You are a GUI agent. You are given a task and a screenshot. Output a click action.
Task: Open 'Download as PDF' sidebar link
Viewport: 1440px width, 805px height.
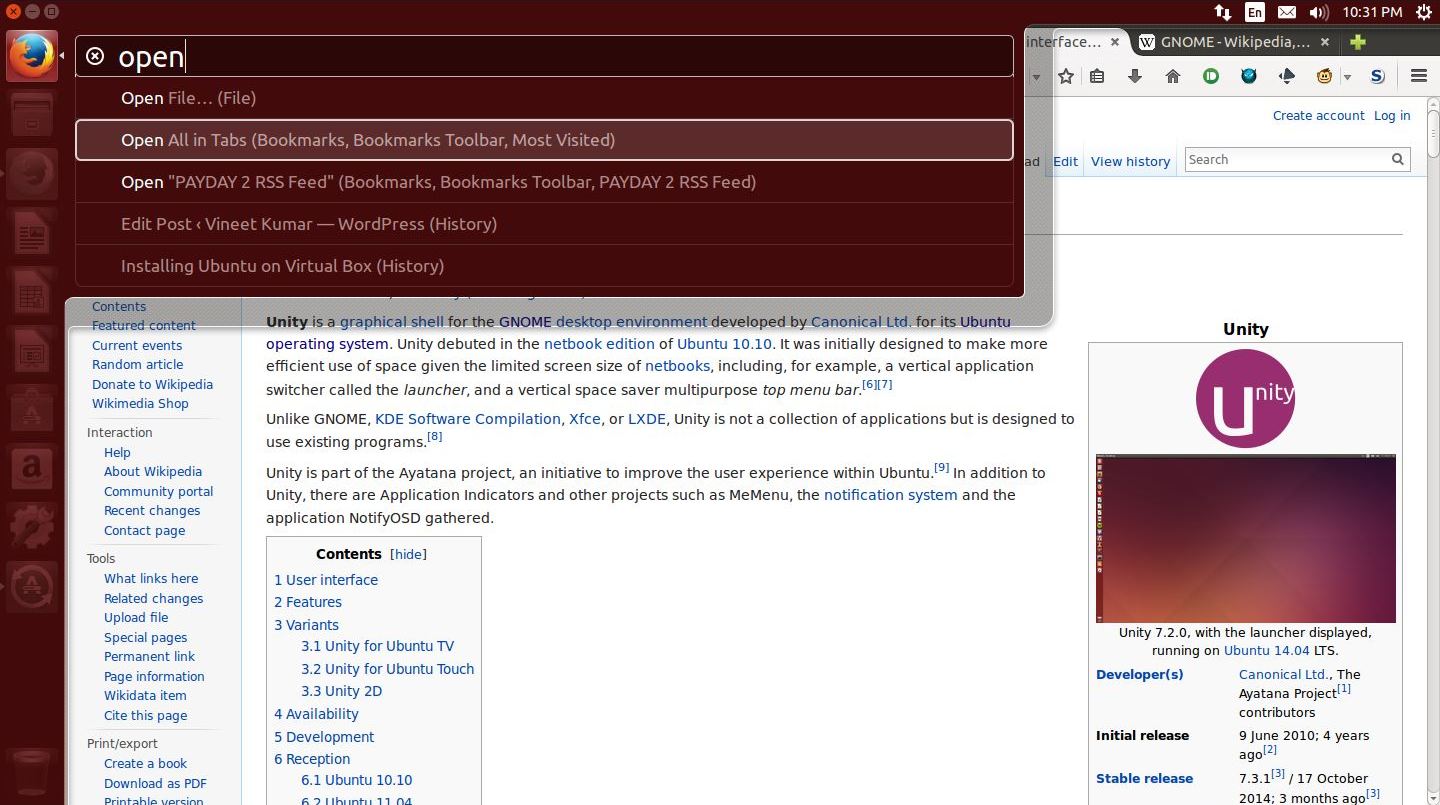coord(155,783)
